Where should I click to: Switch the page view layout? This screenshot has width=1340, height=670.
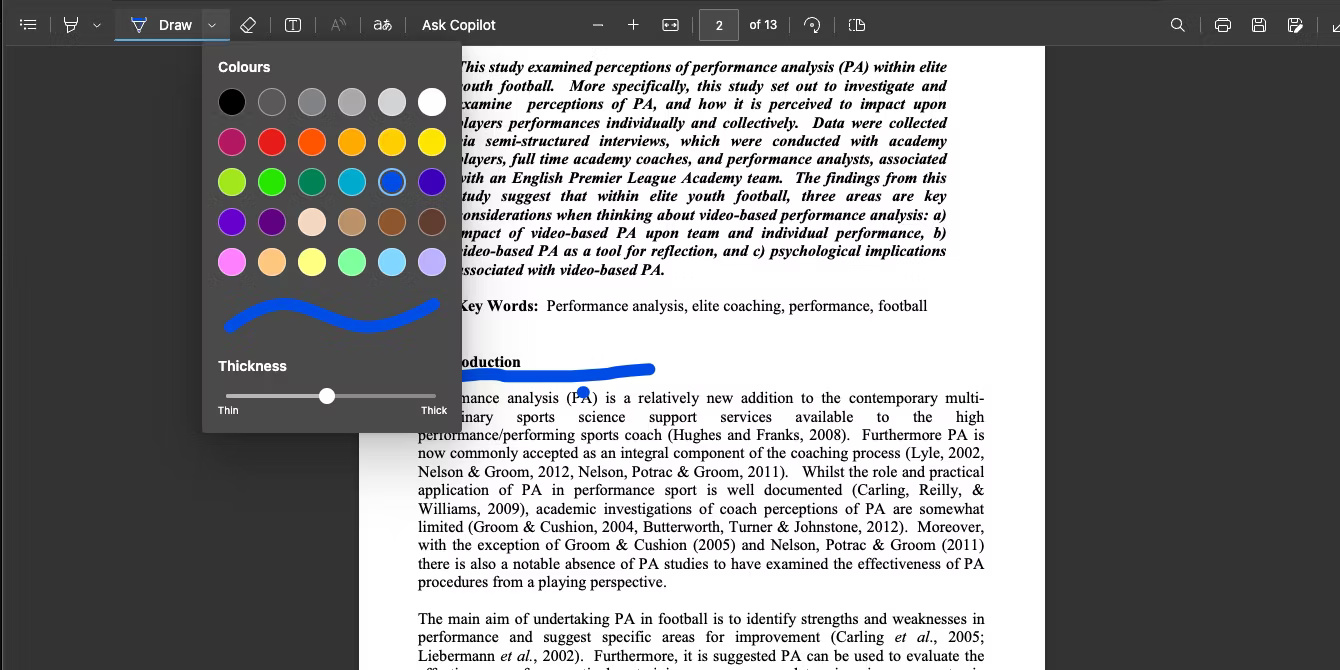click(x=856, y=24)
